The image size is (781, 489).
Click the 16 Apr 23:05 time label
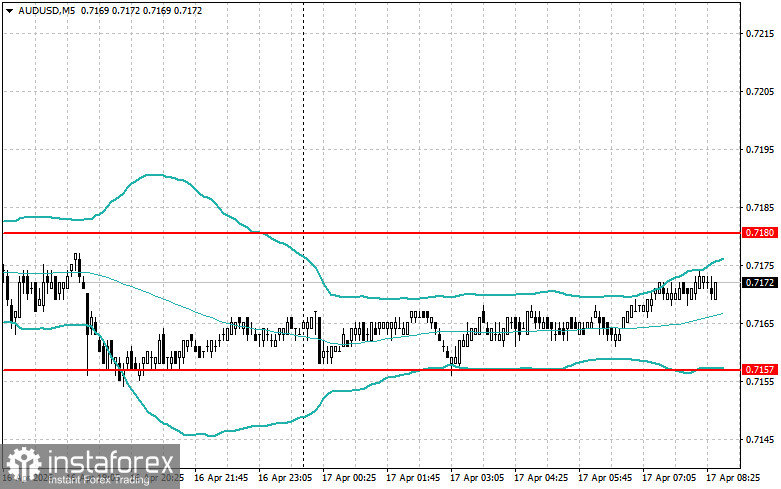point(285,478)
